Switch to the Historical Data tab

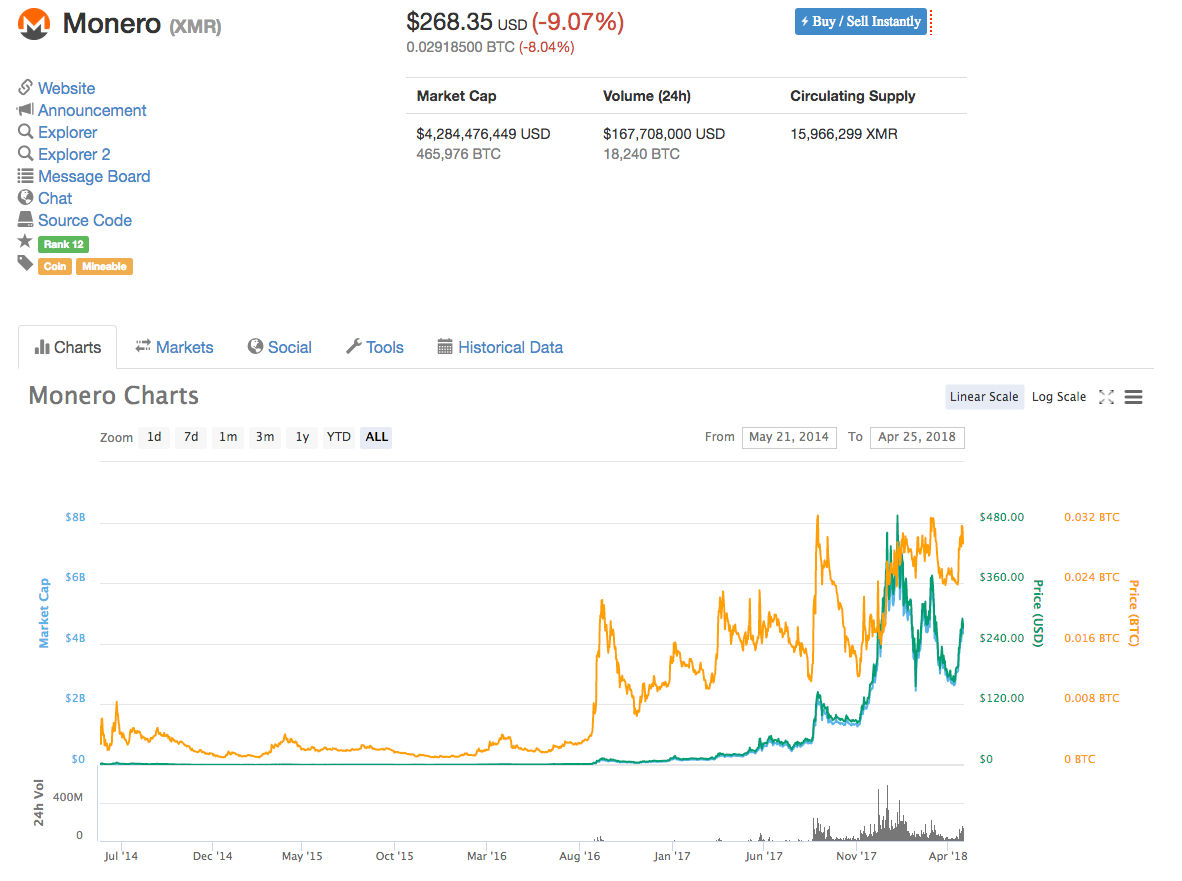(500, 347)
